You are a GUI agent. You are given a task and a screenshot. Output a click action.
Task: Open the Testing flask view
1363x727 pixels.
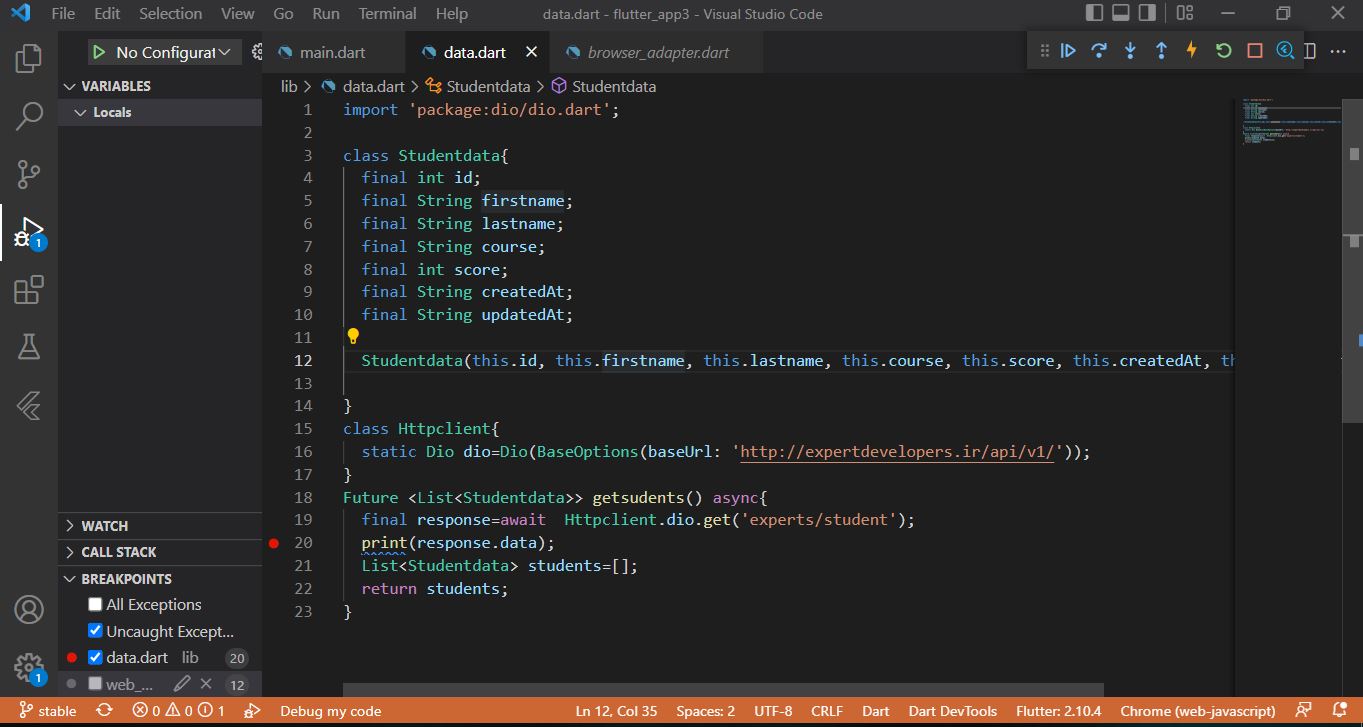click(29, 347)
